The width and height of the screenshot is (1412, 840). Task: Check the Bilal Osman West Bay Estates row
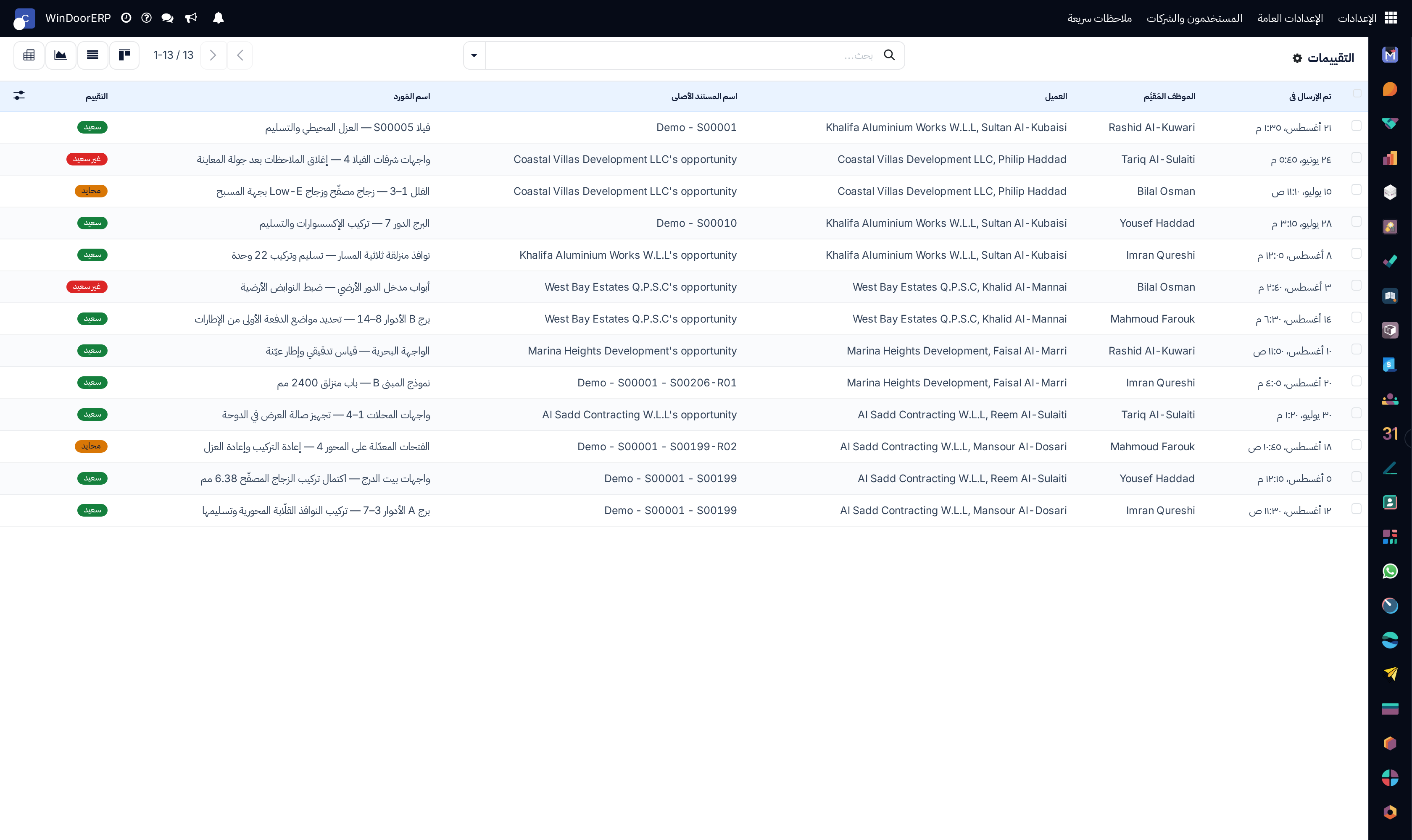pyautogui.click(x=1357, y=285)
